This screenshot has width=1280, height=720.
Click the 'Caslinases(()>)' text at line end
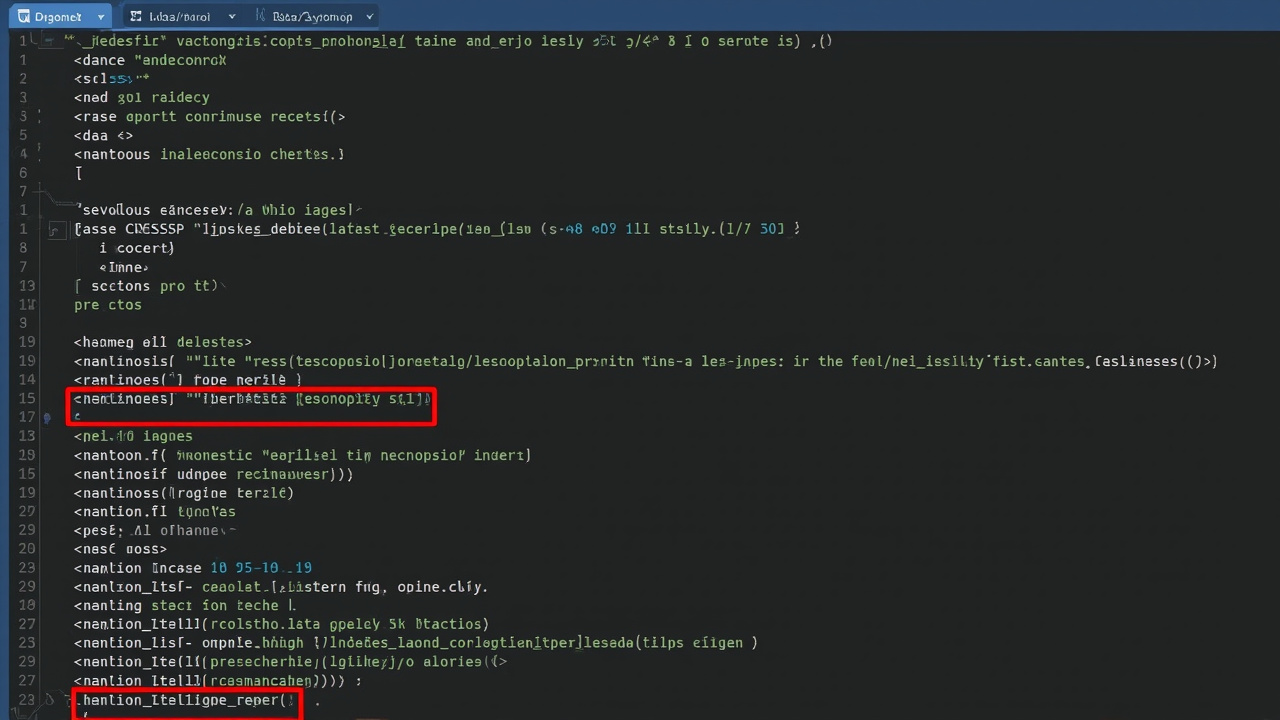coord(1156,361)
